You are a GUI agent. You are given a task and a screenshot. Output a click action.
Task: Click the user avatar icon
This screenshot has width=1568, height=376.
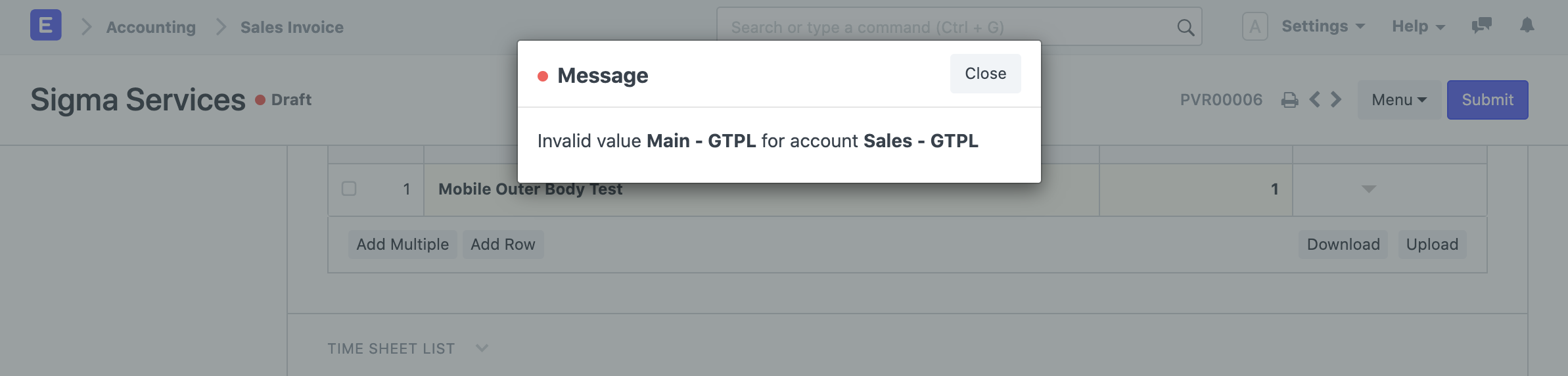pyautogui.click(x=1255, y=27)
